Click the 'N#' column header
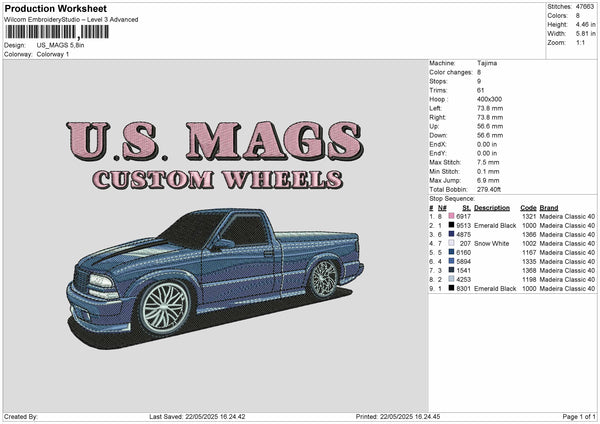This screenshot has height=424, width=600. click(442, 208)
